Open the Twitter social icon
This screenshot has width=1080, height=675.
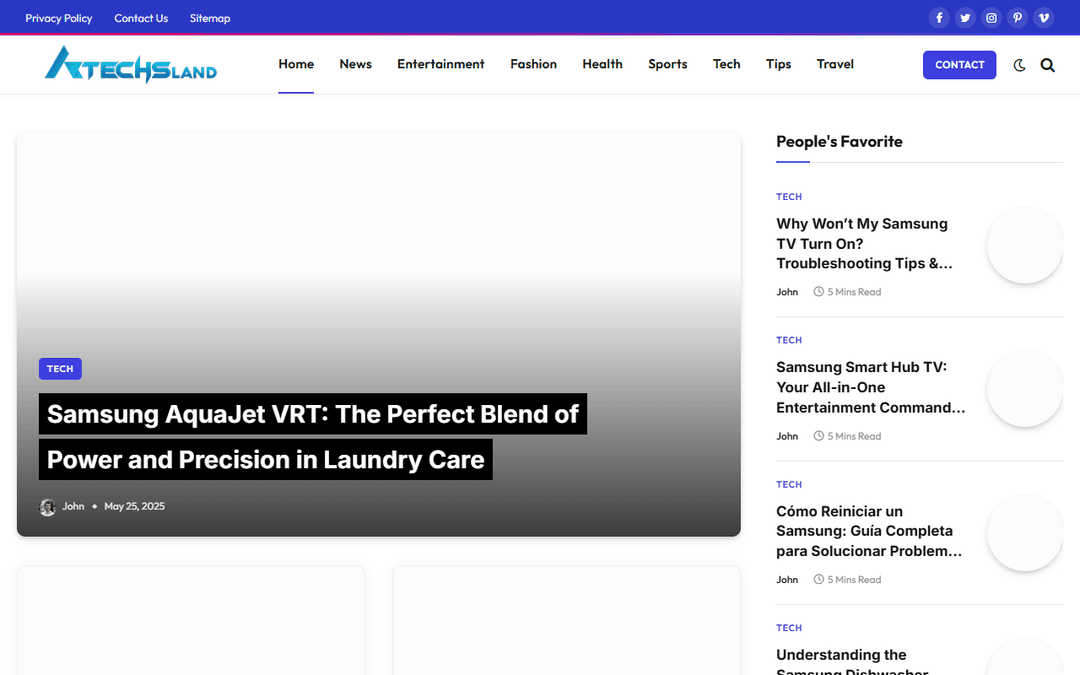click(x=965, y=18)
